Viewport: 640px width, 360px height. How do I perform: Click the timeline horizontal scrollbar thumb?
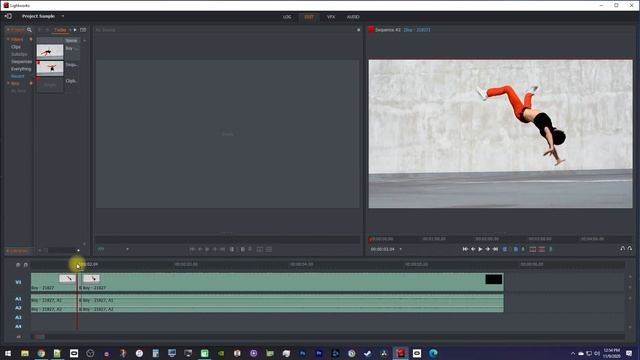40,337
